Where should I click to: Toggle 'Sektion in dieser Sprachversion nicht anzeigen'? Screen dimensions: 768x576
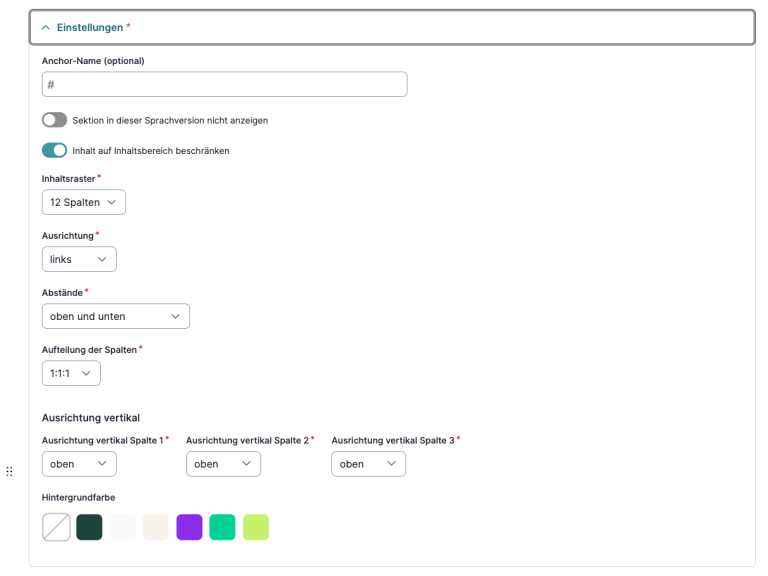pos(54,120)
